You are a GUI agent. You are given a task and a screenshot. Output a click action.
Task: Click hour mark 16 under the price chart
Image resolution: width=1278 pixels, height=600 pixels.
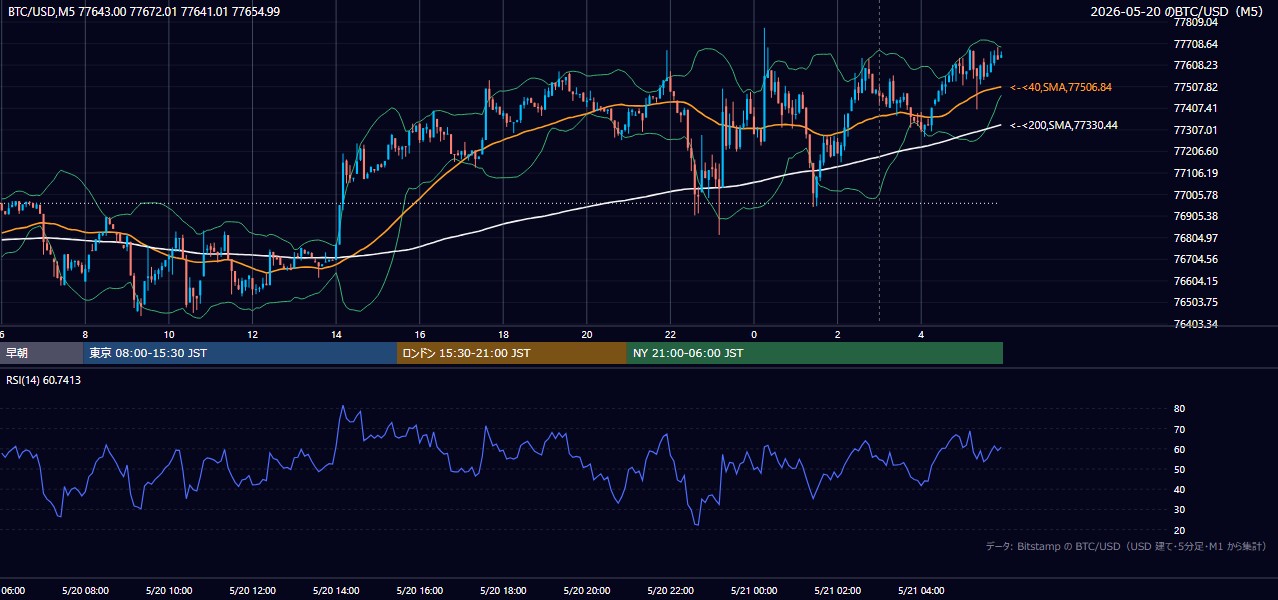click(x=420, y=334)
